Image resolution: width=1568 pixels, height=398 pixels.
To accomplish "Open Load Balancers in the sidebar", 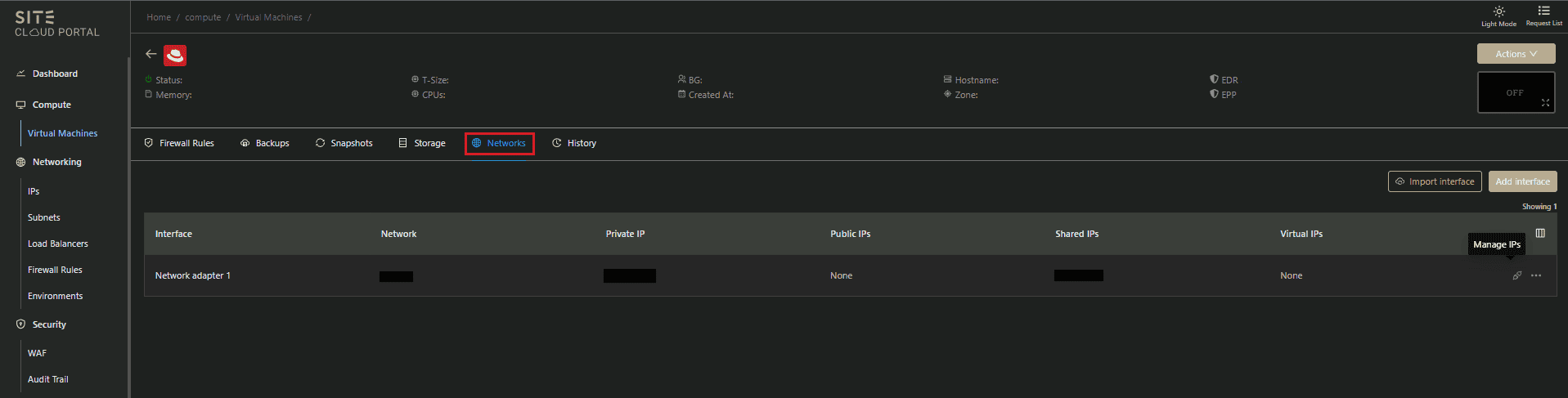I will coord(57,244).
